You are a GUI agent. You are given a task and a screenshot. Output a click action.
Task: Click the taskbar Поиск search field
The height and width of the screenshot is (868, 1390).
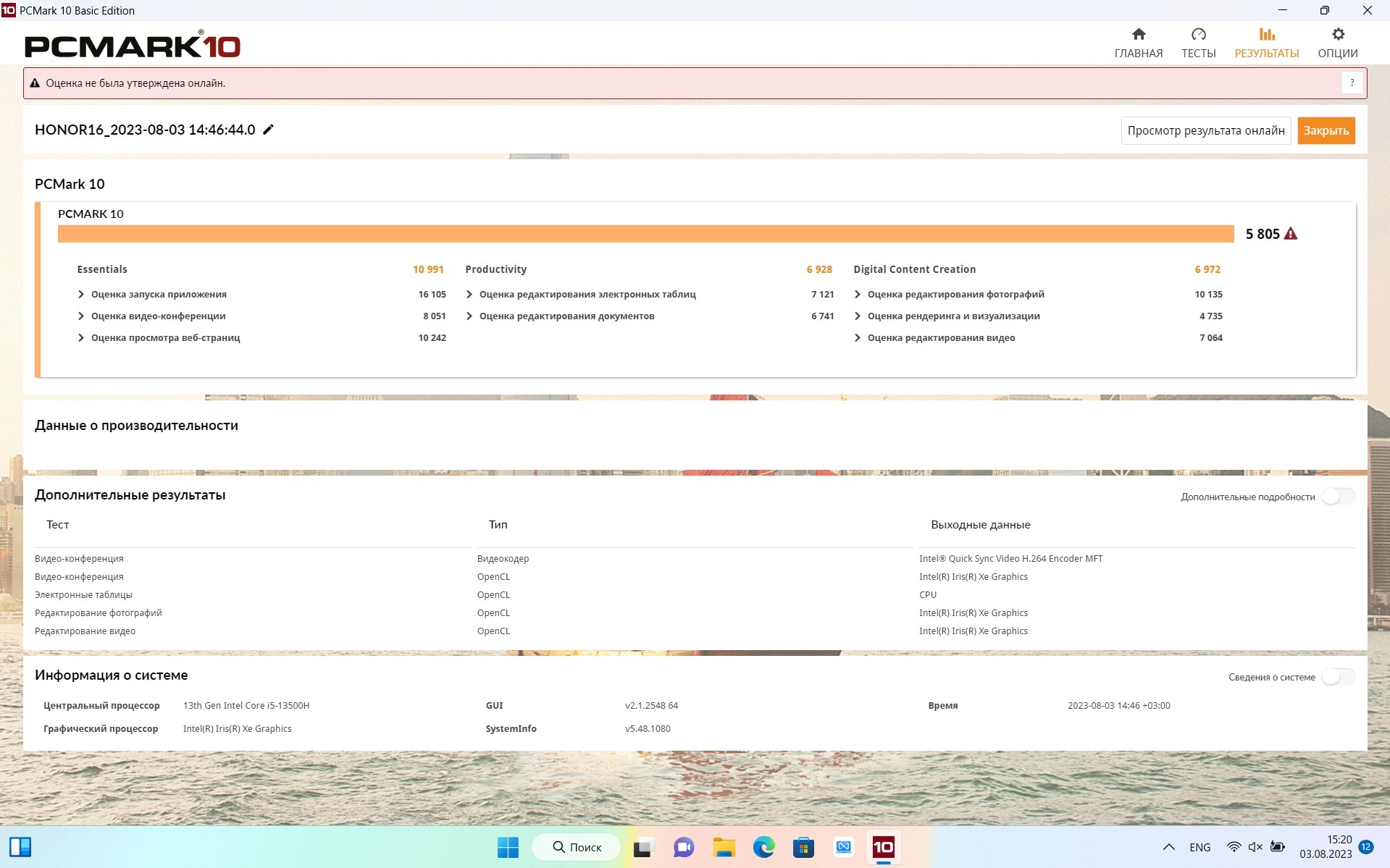click(577, 847)
